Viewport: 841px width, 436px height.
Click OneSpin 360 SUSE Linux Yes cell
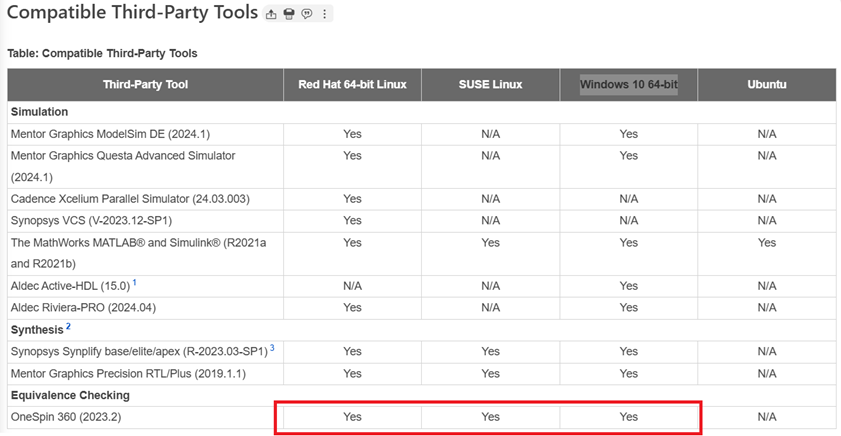(490, 417)
